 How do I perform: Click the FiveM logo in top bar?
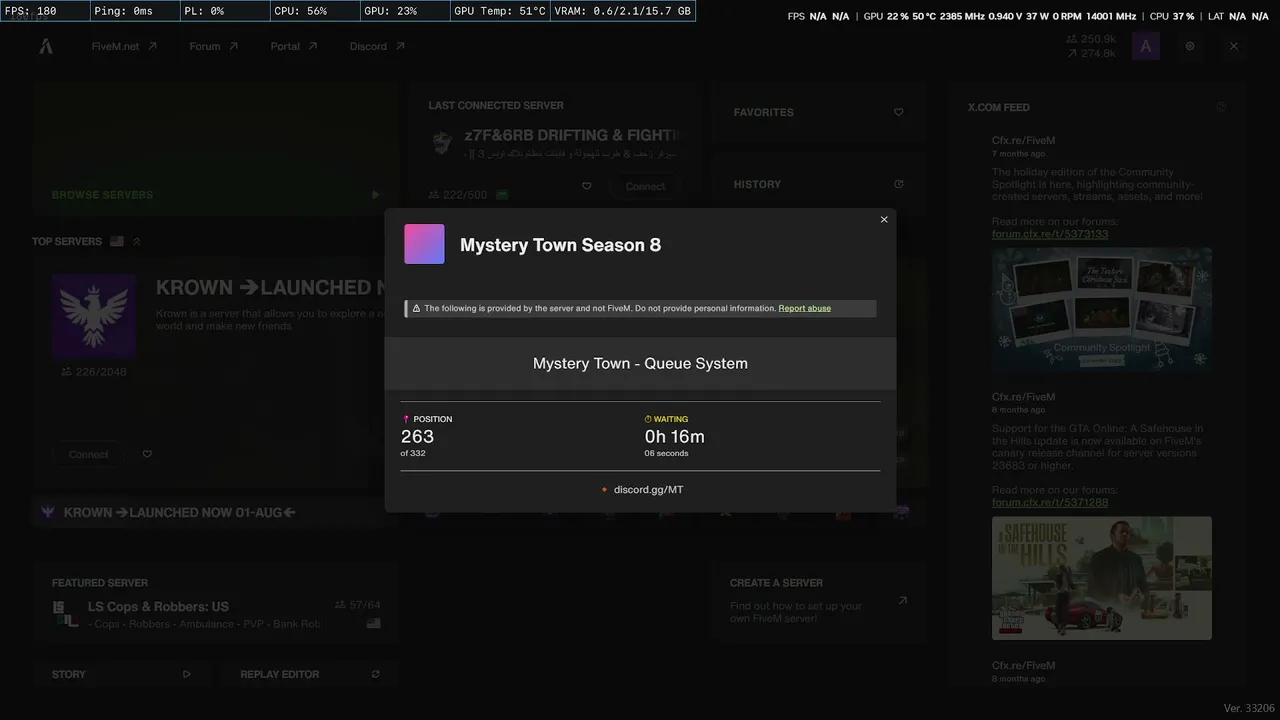tap(46, 46)
